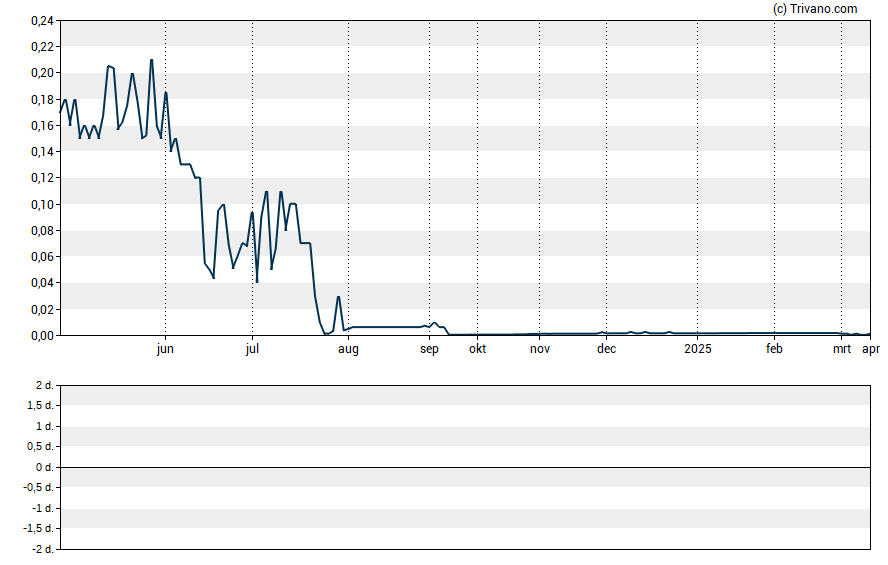Select the sep month label
Screen dimensions: 888x565
point(429,349)
